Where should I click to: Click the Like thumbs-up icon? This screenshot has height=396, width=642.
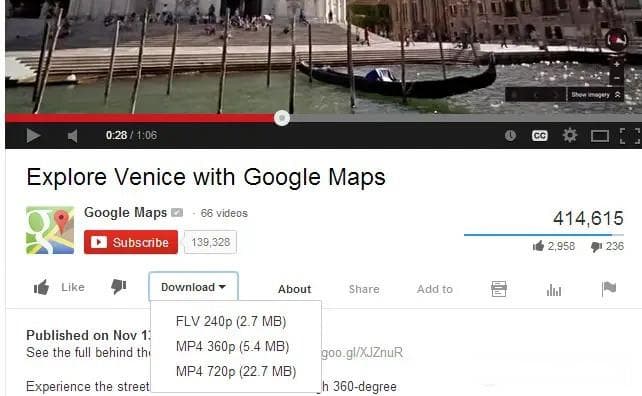click(x=41, y=287)
